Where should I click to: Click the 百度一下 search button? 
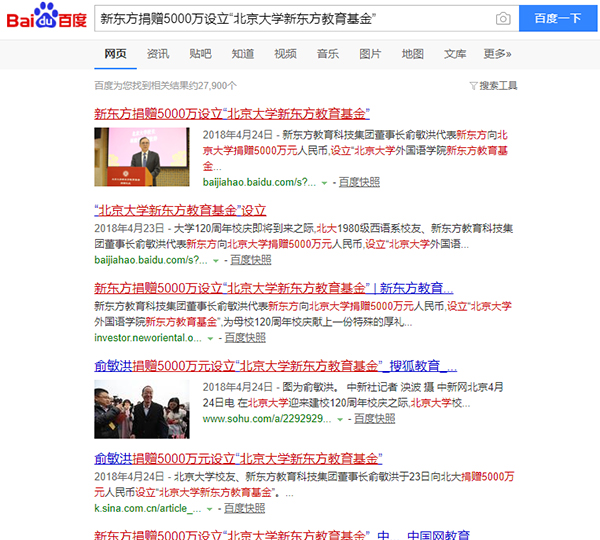coord(558,19)
